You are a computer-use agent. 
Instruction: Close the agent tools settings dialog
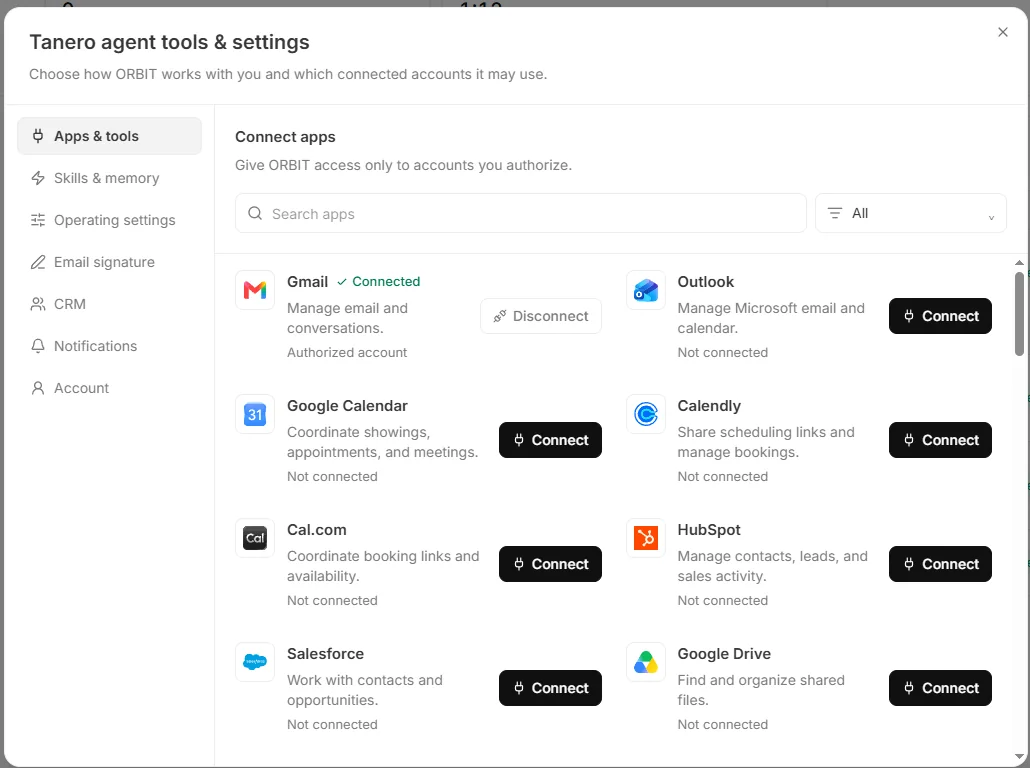1002,32
